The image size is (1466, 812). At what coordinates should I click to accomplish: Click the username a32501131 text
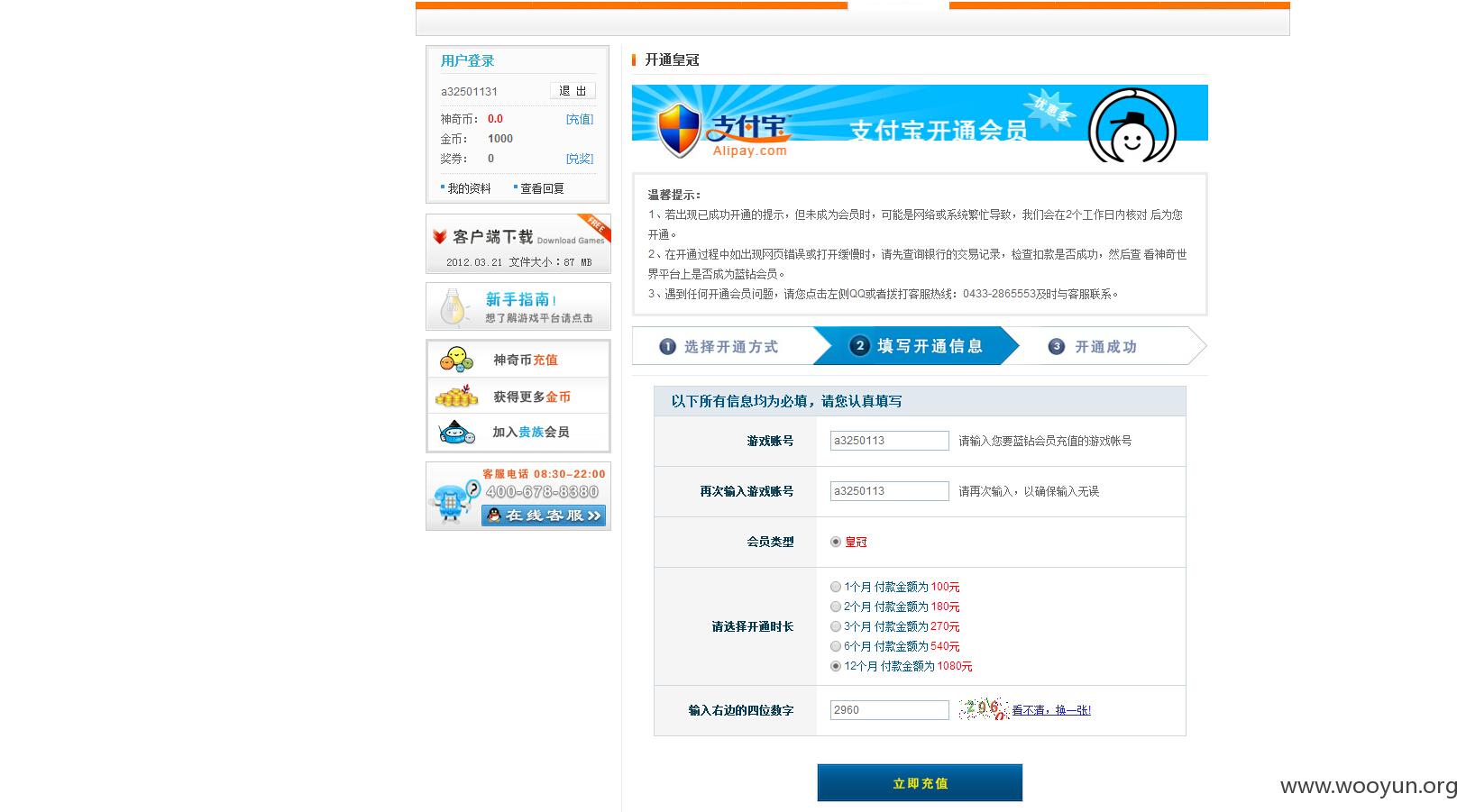pos(469,92)
